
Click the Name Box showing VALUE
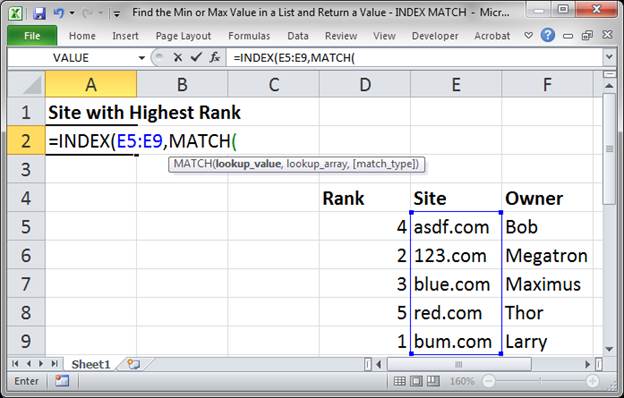(x=72, y=58)
